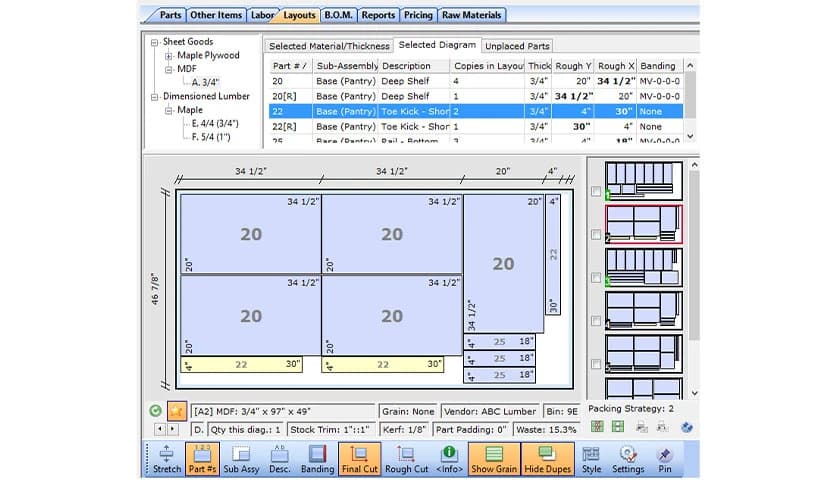The width and height of the screenshot is (836, 484).
Task: Select the E. 4/4 (3/4") tree item
Action: click(215, 124)
